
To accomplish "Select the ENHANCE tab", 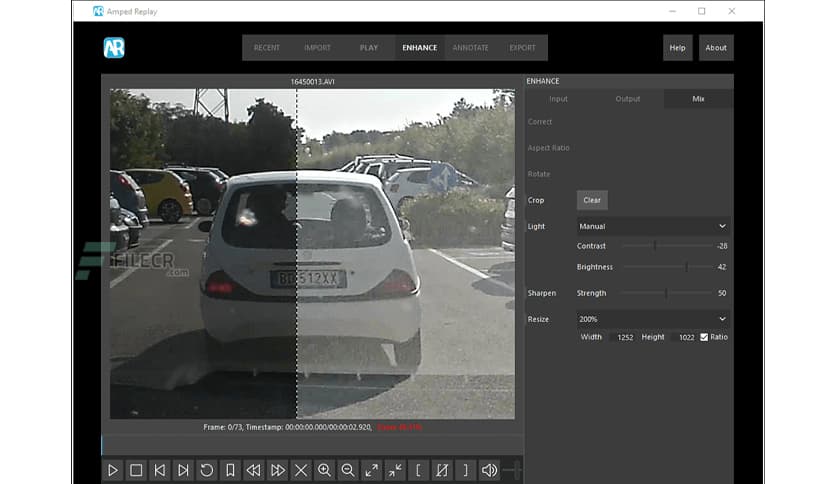I will tap(420, 47).
